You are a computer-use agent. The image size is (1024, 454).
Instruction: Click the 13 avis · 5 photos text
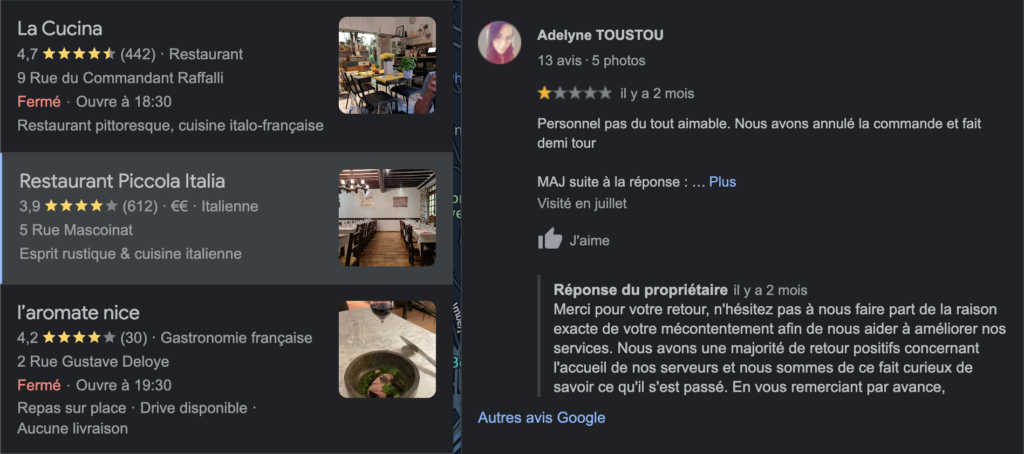pos(591,61)
